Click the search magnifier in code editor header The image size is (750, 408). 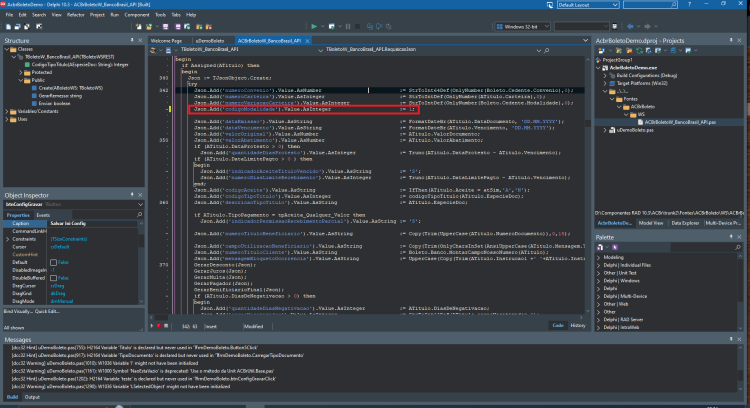coord(546,50)
